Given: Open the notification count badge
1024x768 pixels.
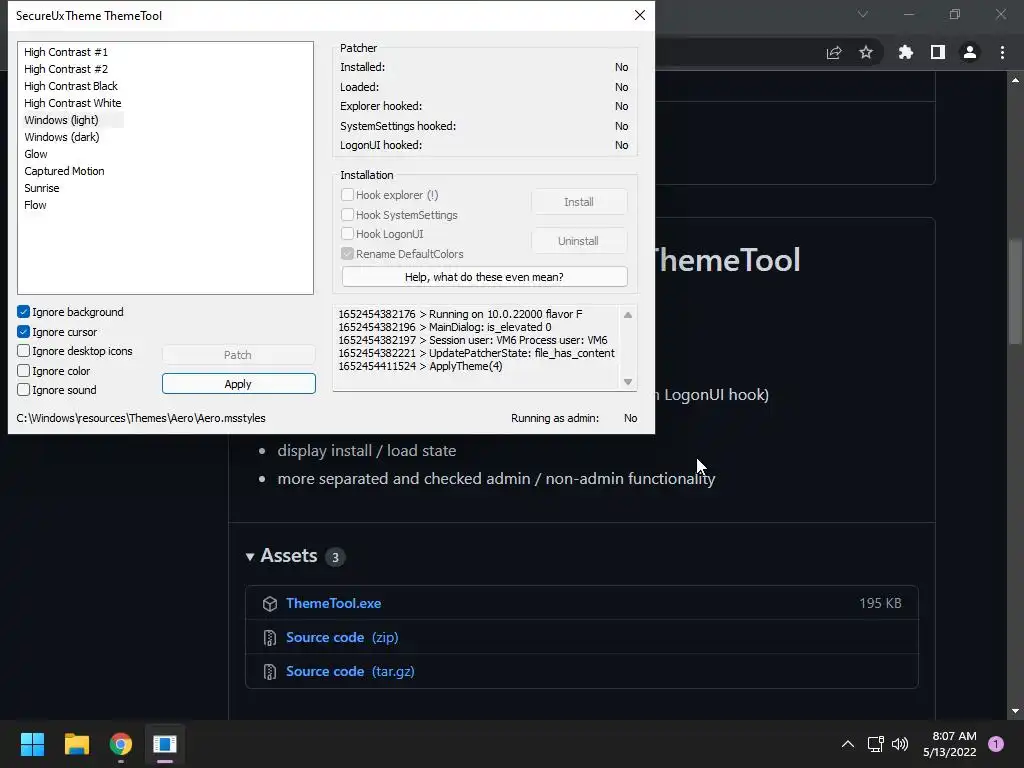Looking at the screenshot, I should [x=996, y=743].
